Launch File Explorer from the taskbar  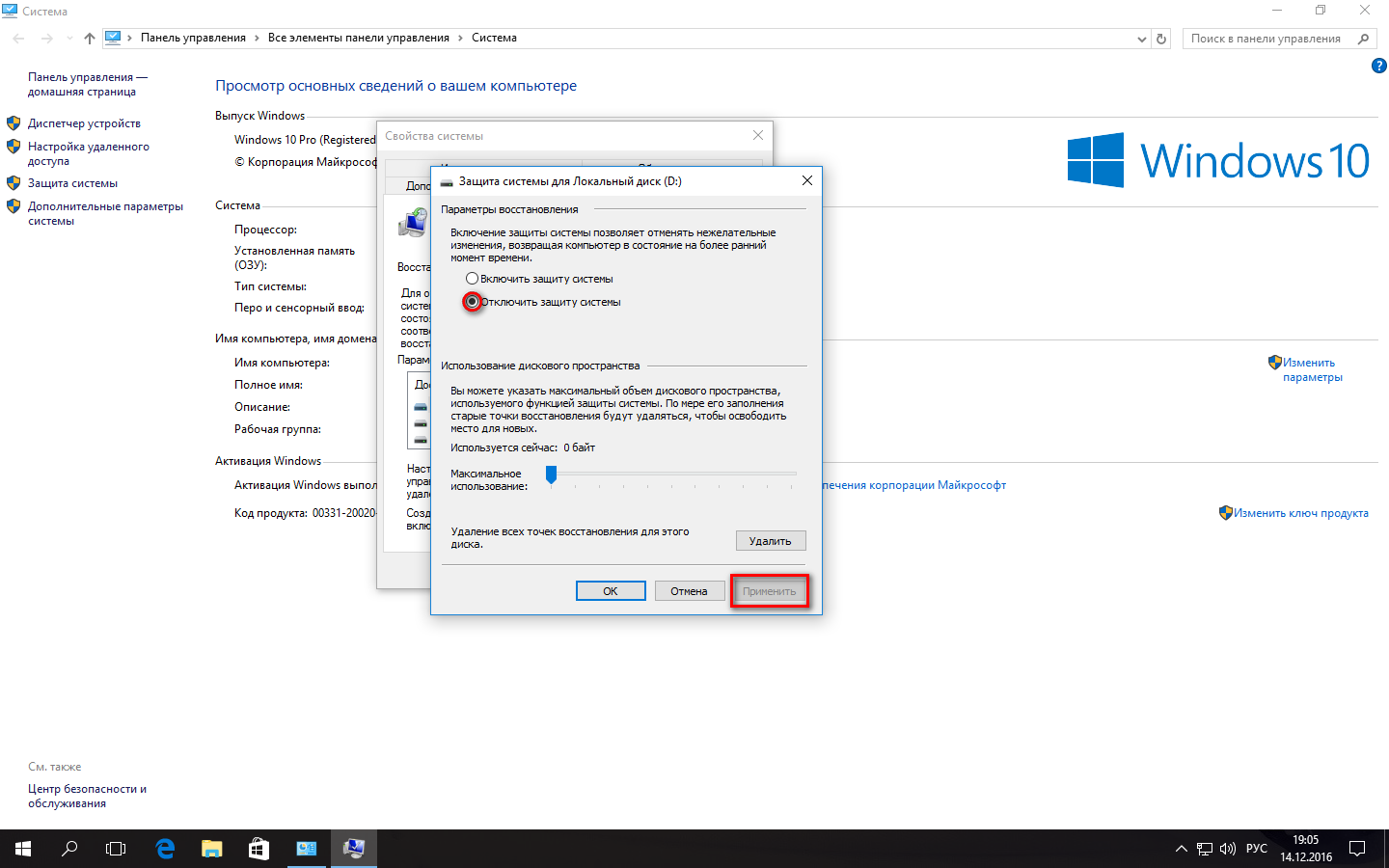[211, 849]
